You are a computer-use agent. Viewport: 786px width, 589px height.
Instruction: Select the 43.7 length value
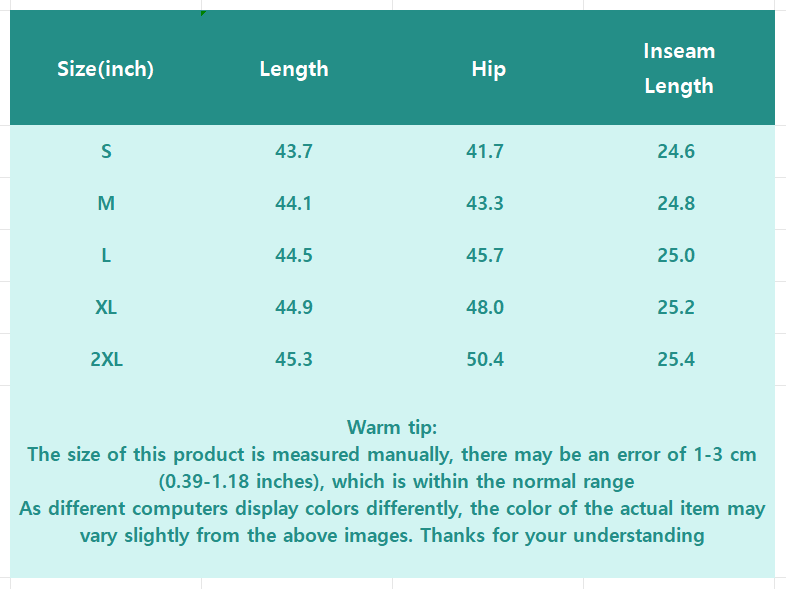pos(294,152)
